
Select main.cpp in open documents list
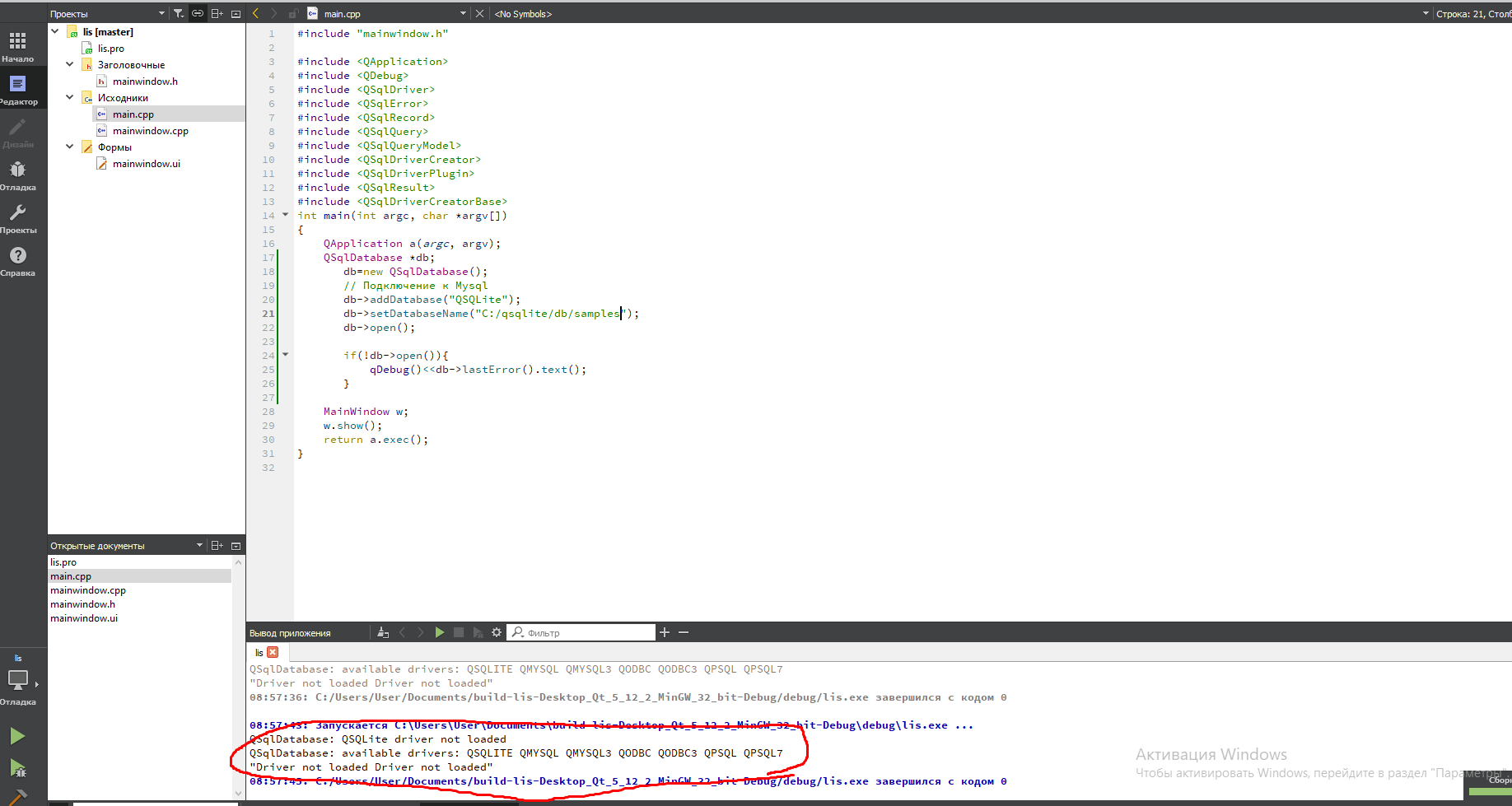click(x=140, y=576)
